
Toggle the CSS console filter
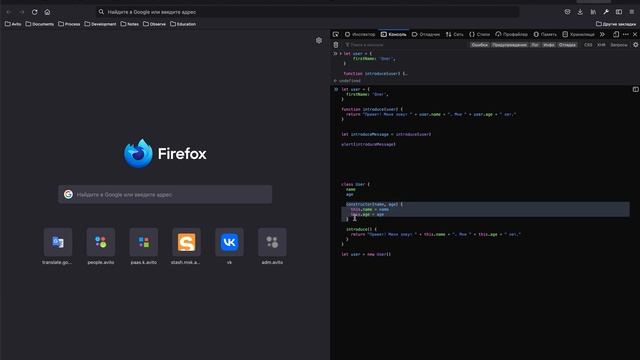coord(588,45)
